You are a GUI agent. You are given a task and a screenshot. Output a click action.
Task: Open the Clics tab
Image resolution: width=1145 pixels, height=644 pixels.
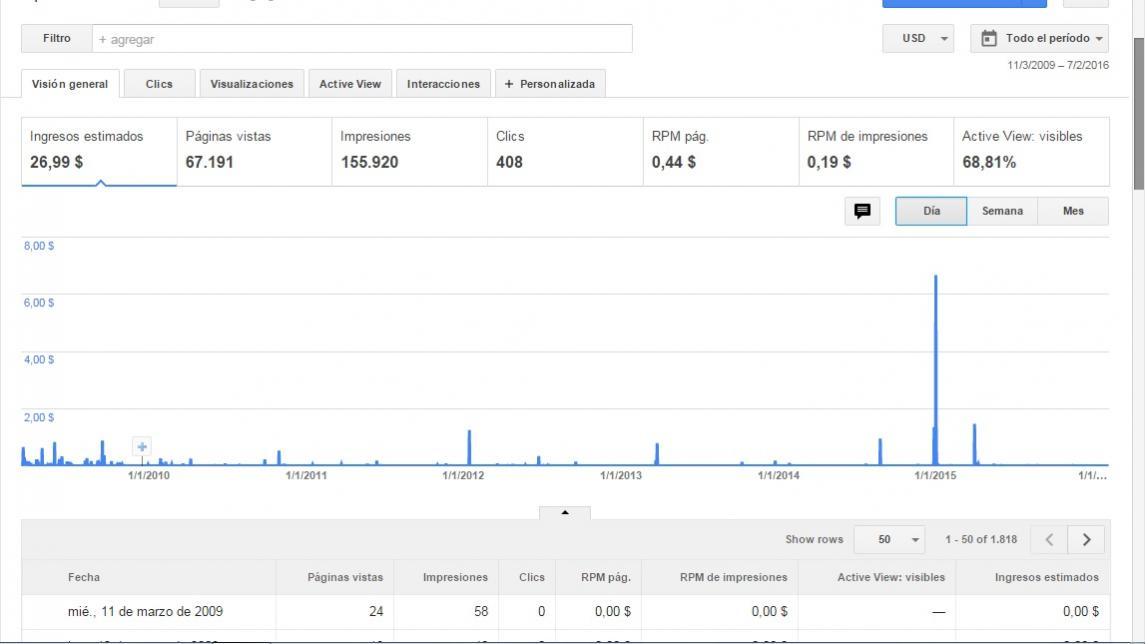point(159,84)
